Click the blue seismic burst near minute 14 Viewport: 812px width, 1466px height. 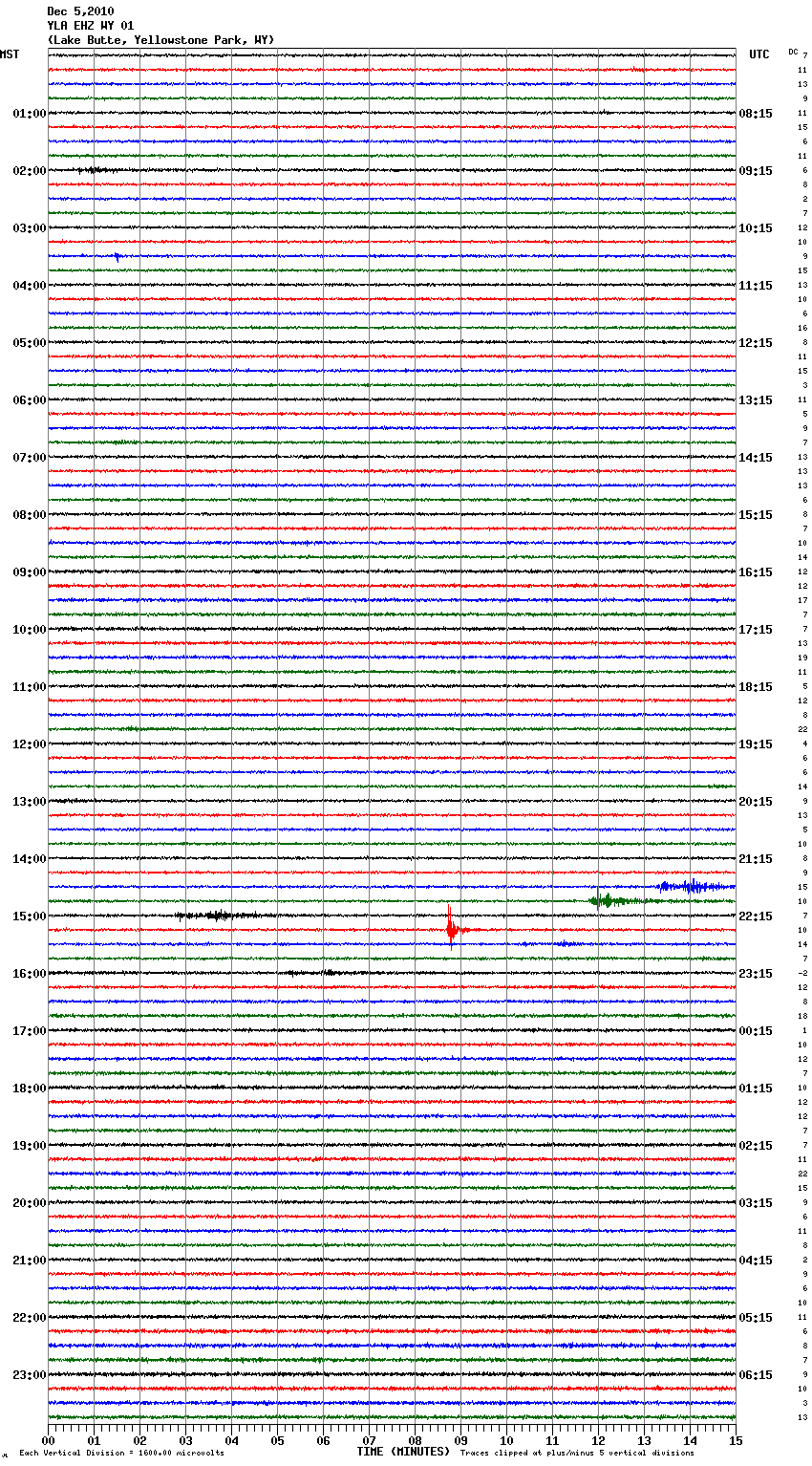click(693, 887)
